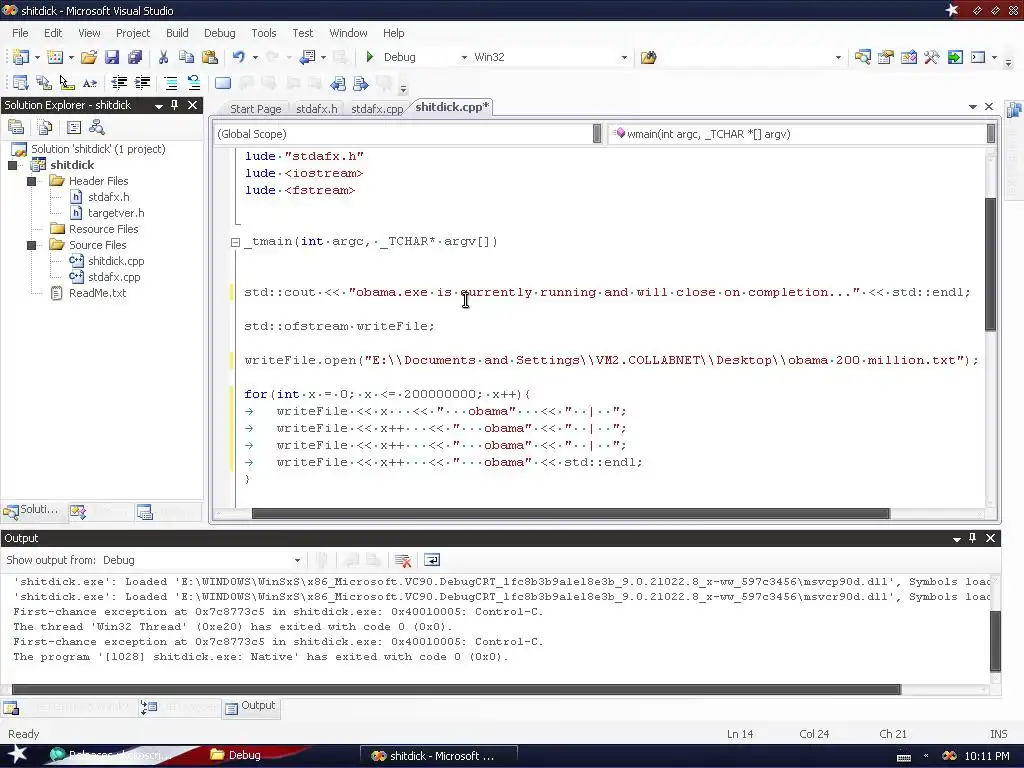Image resolution: width=1024 pixels, height=768 pixels.
Task: Uncomment the selected lines icon
Action: tap(194, 83)
